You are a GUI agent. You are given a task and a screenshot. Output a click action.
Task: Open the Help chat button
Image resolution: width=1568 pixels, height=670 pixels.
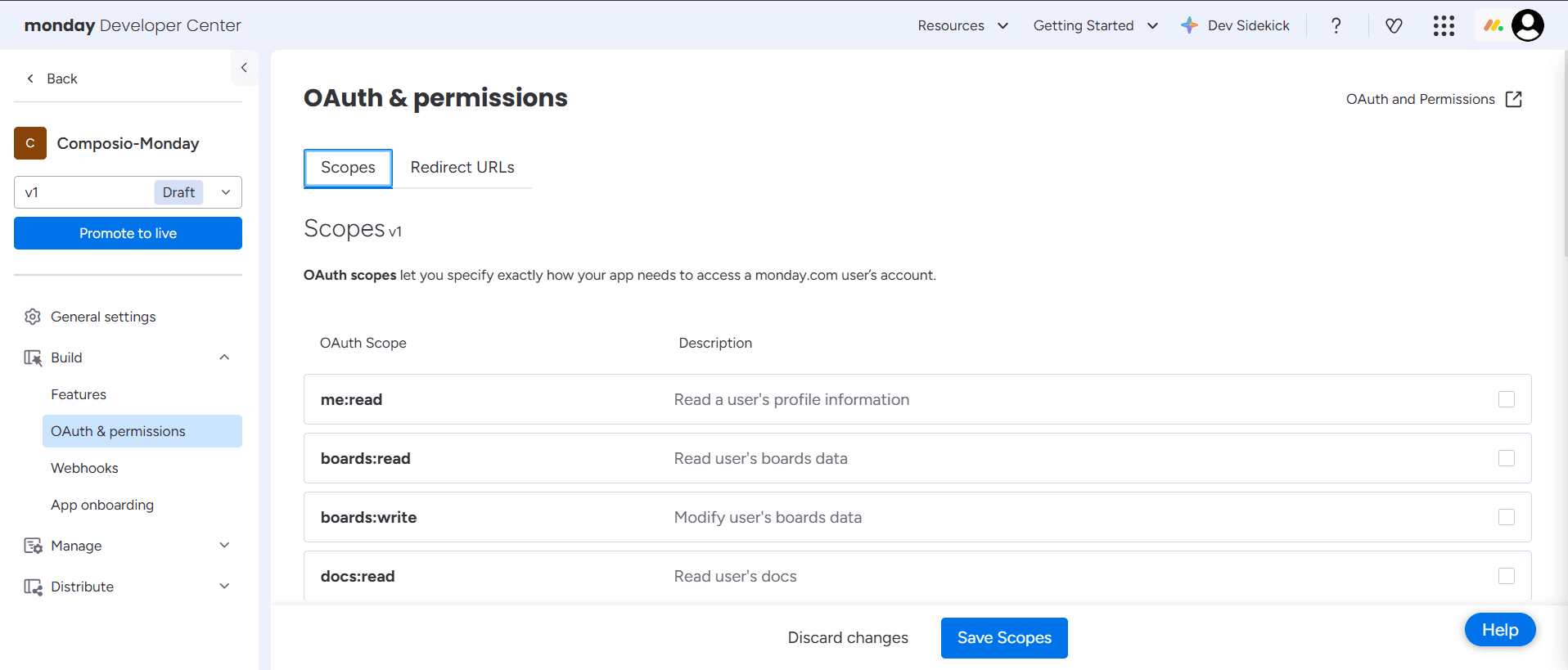click(x=1500, y=630)
